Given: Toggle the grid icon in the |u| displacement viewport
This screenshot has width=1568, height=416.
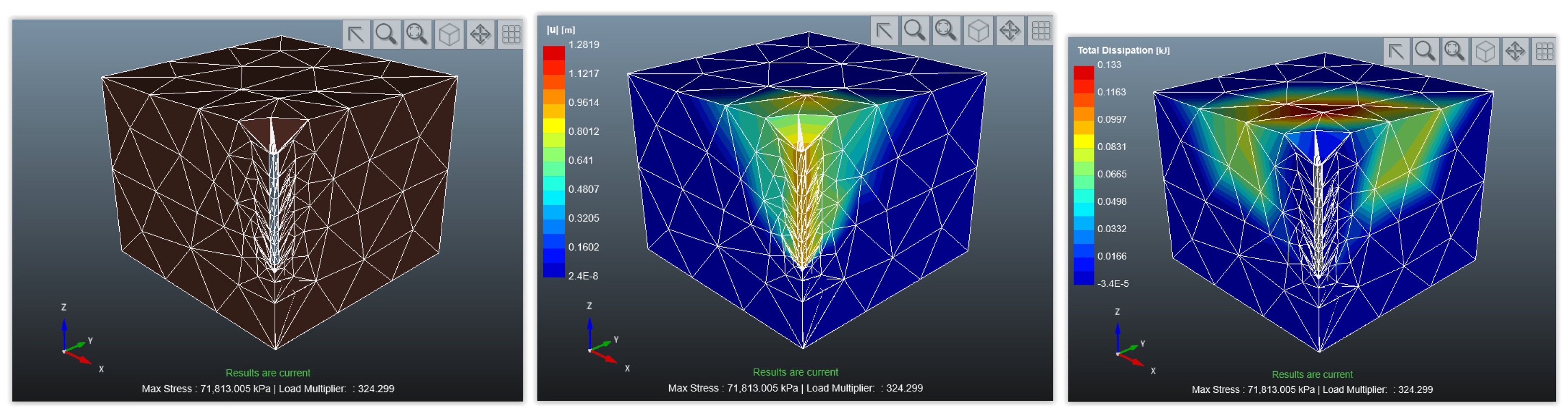Looking at the screenshot, I should pos(1040,30).
